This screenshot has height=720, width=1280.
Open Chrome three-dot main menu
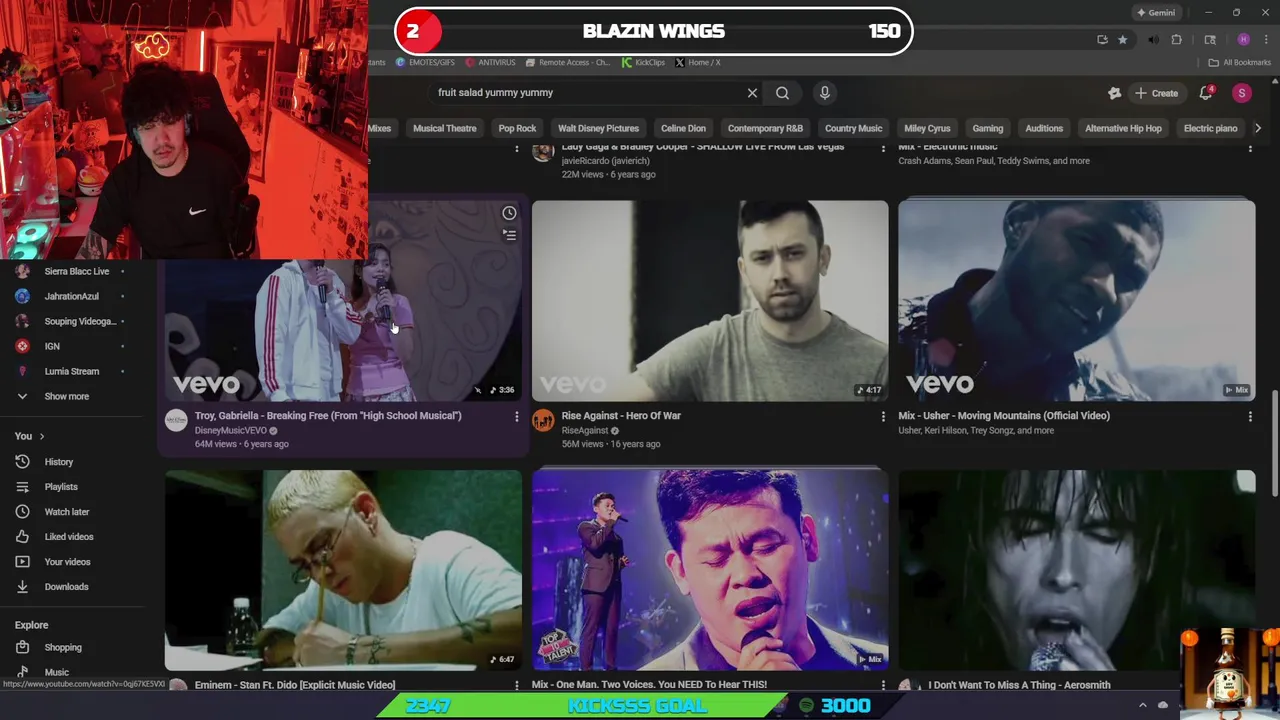coord(1266,40)
